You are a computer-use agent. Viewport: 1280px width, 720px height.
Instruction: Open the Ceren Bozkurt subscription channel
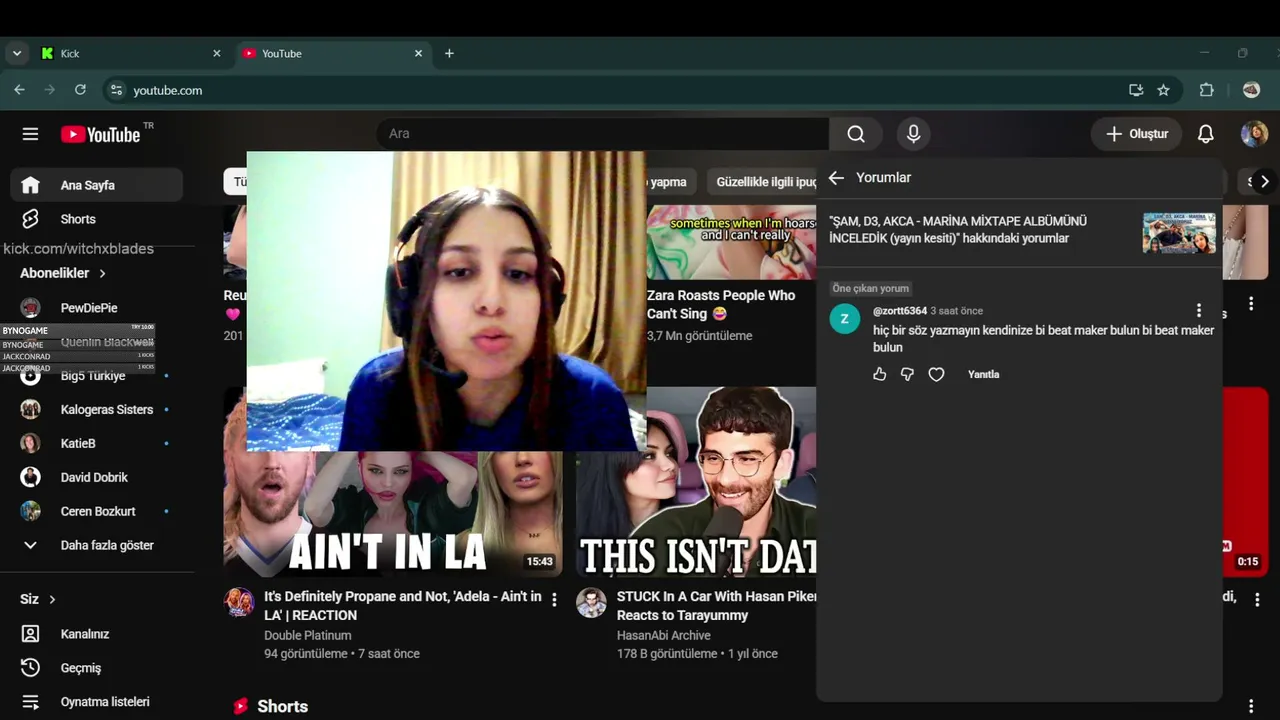(97, 511)
